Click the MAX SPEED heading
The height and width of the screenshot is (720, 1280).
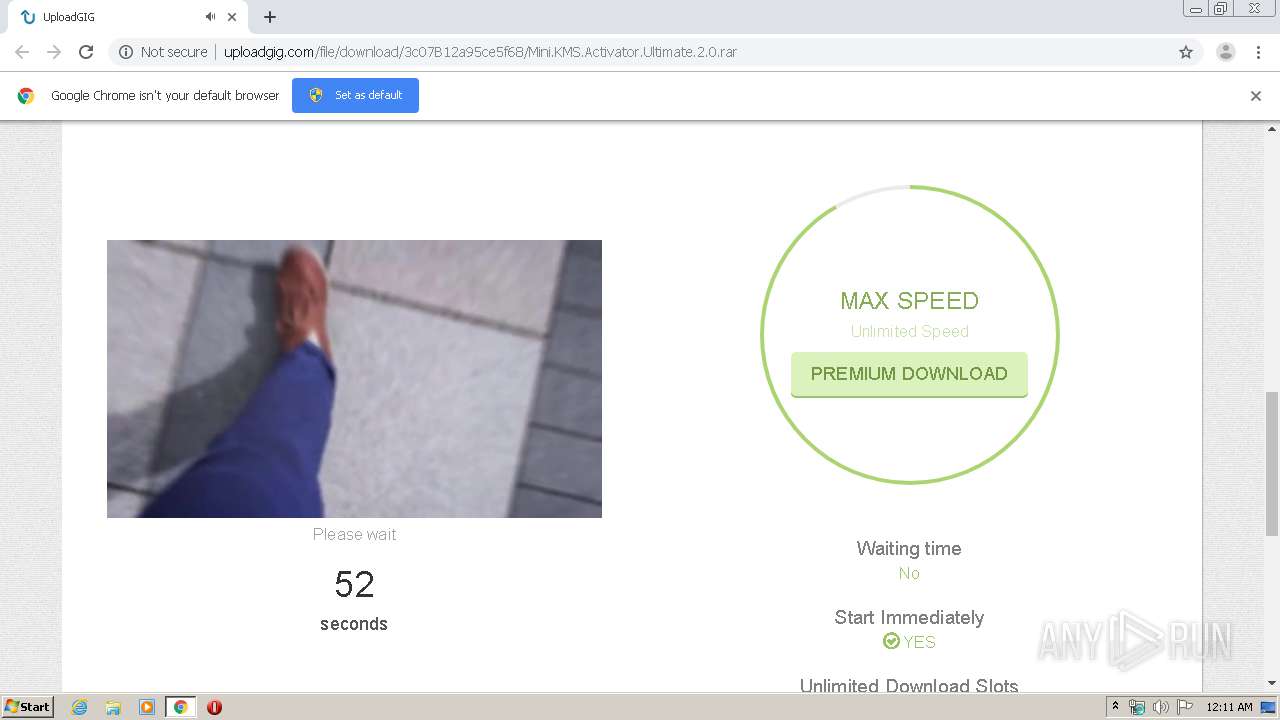pos(909,301)
